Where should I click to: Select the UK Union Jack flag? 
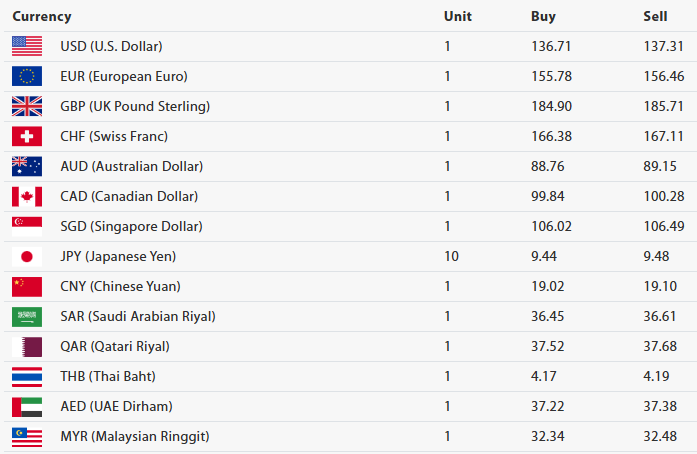(27, 106)
